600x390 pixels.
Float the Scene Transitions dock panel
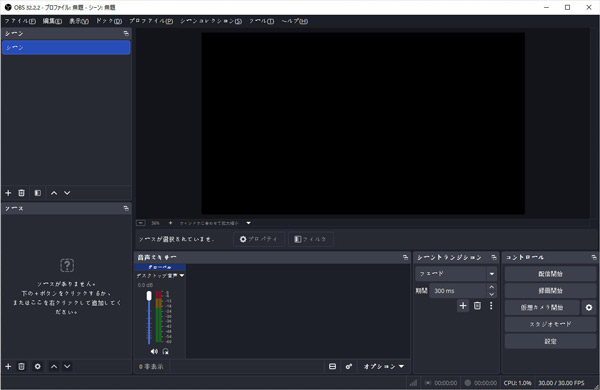pyautogui.click(x=494, y=257)
